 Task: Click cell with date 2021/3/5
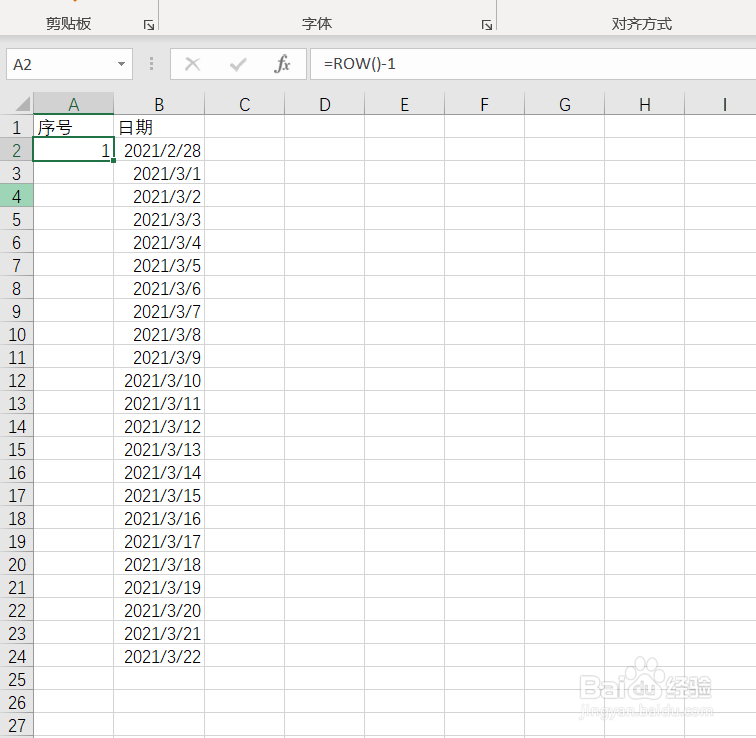coord(159,265)
